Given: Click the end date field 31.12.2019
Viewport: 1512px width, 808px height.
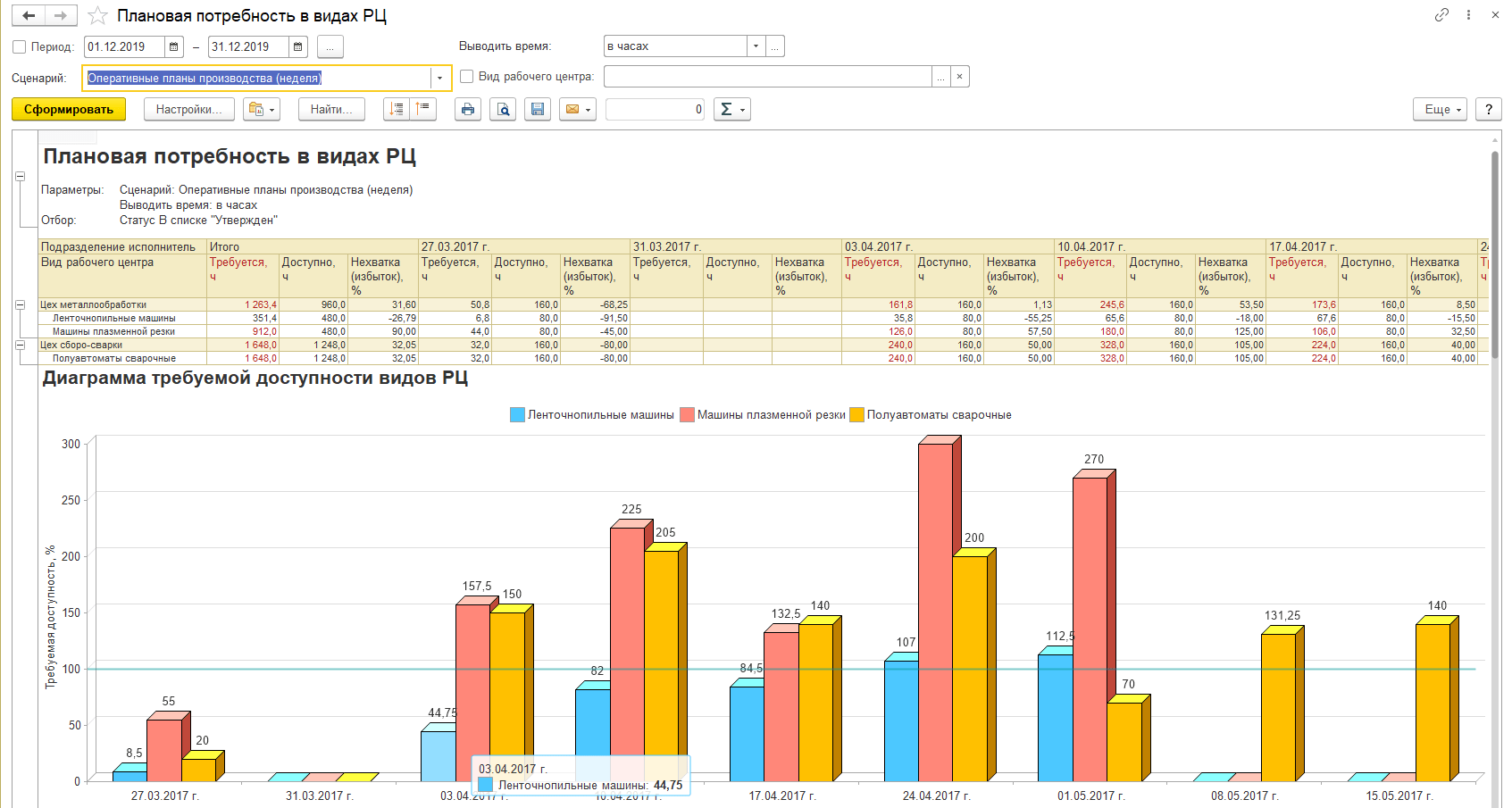Looking at the screenshot, I should [x=248, y=47].
